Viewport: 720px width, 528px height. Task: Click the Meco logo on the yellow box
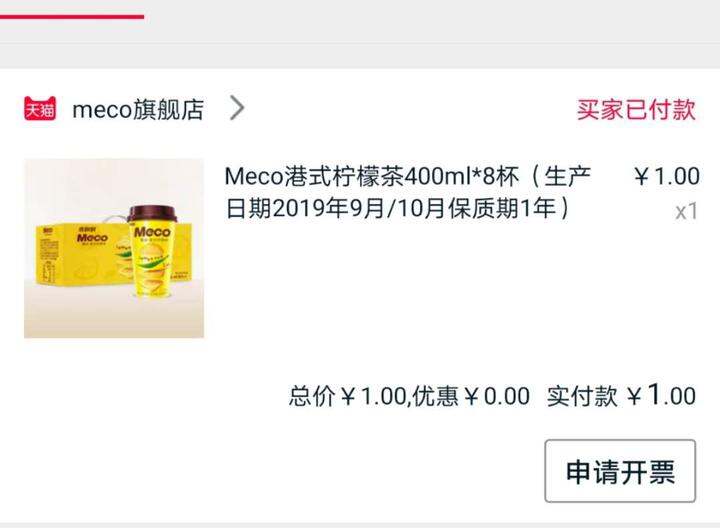92,238
